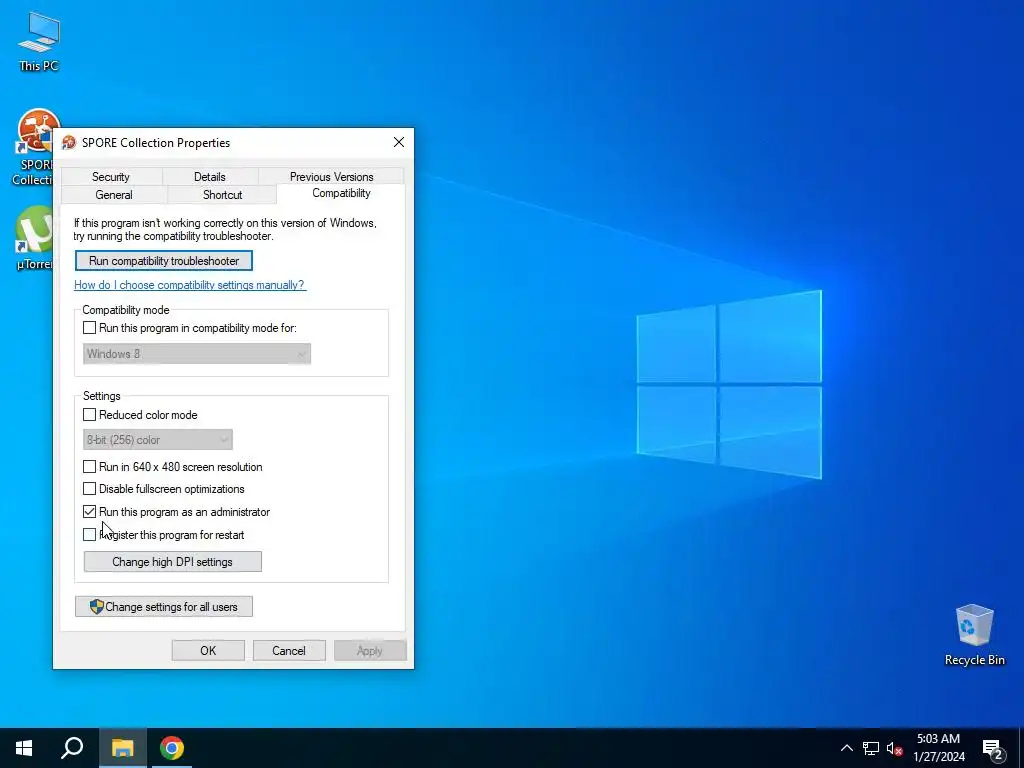Open the Windows 8 compatibility dropdown
Image resolution: width=1024 pixels, height=768 pixels.
(197, 354)
